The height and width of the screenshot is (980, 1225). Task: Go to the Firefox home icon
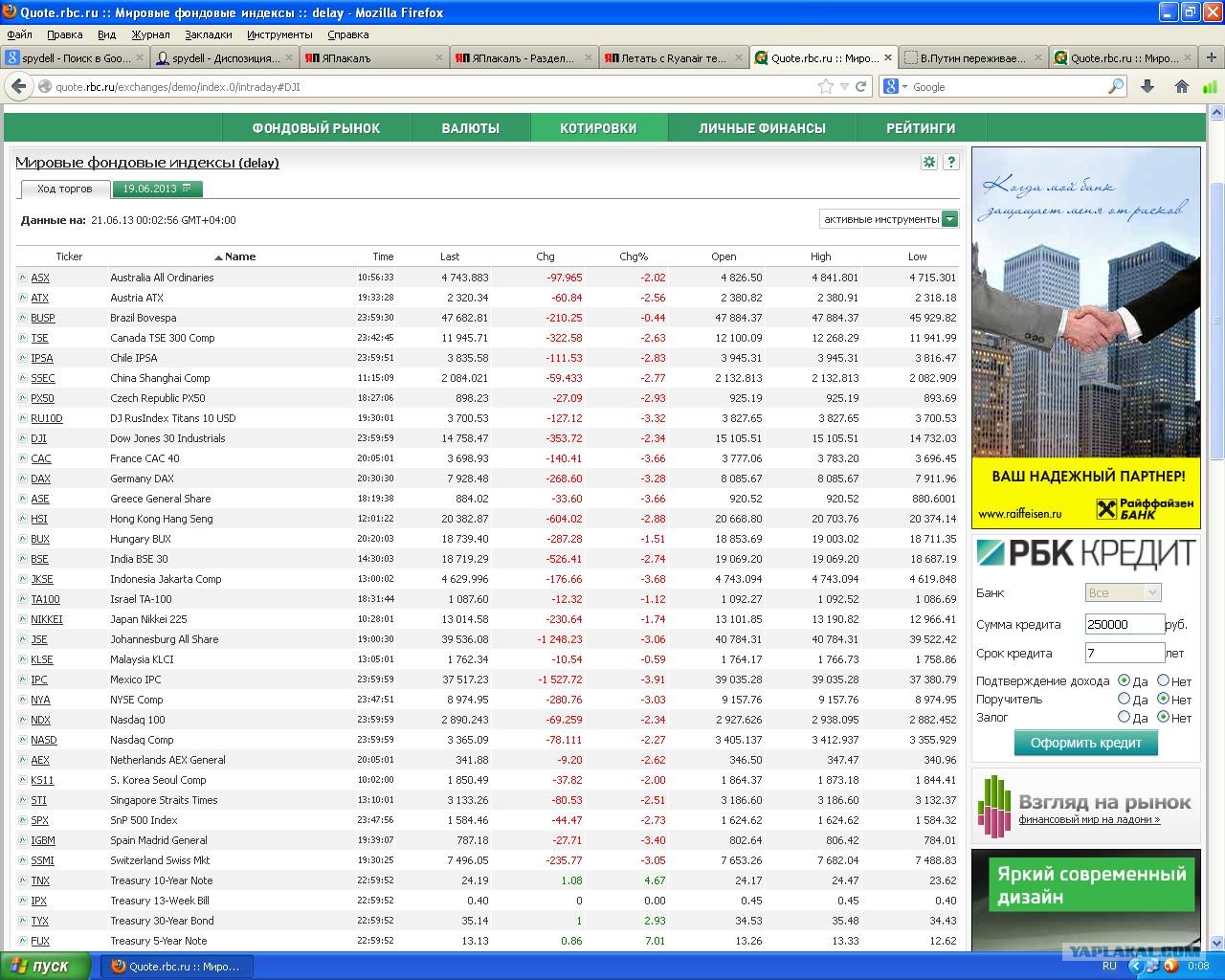1182,86
